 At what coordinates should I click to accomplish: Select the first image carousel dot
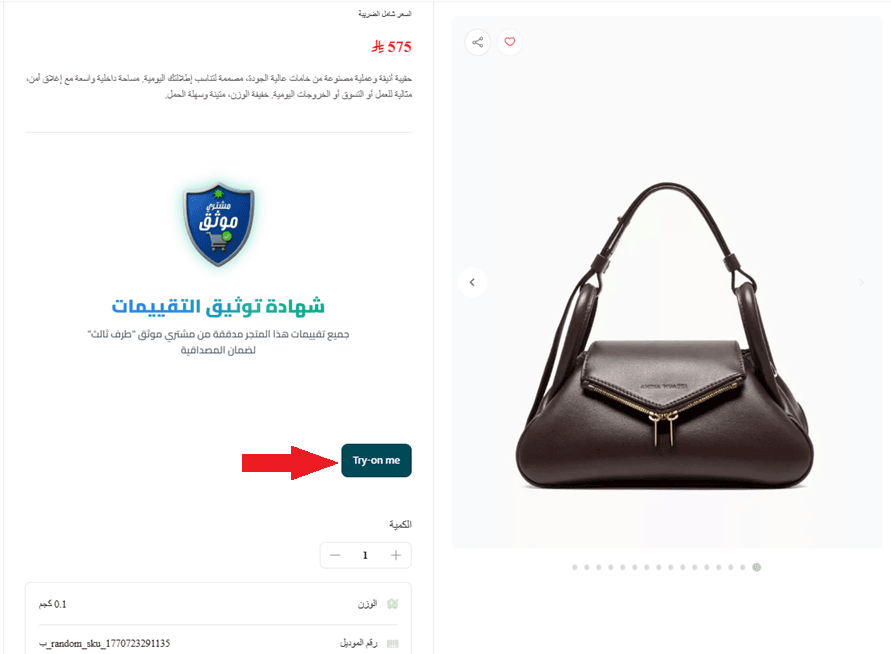coord(575,567)
